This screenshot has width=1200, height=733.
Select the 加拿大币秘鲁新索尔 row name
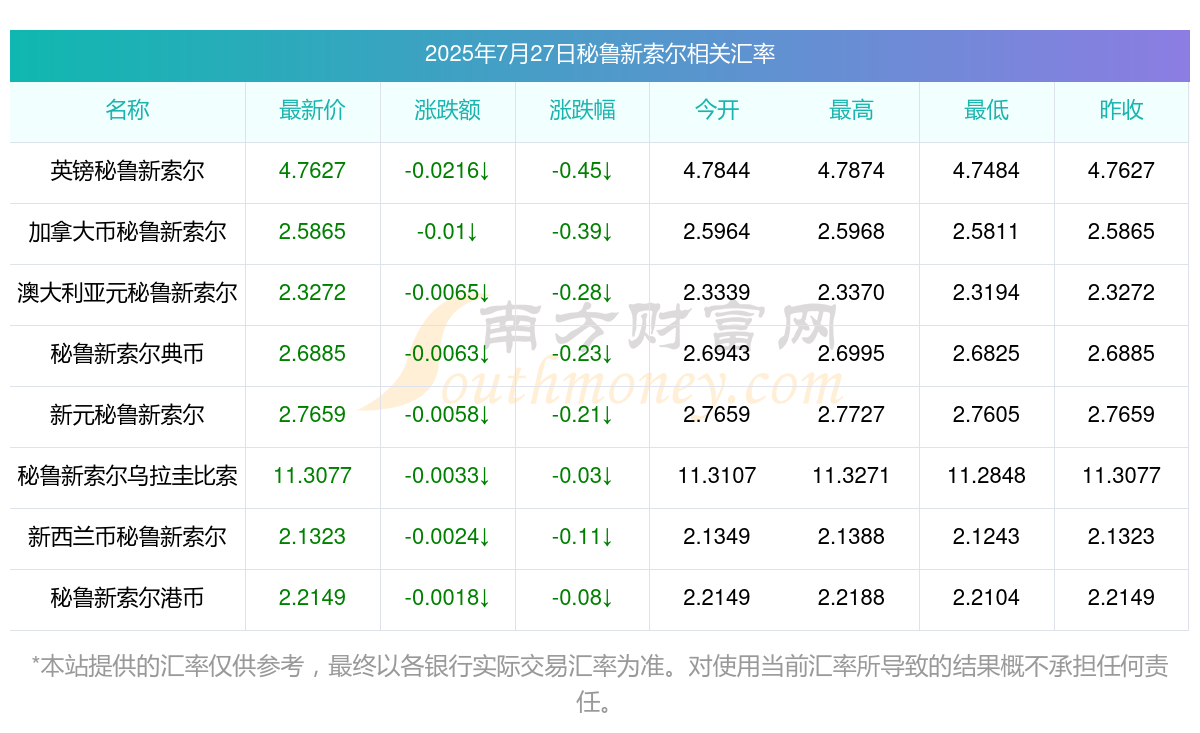tap(127, 232)
